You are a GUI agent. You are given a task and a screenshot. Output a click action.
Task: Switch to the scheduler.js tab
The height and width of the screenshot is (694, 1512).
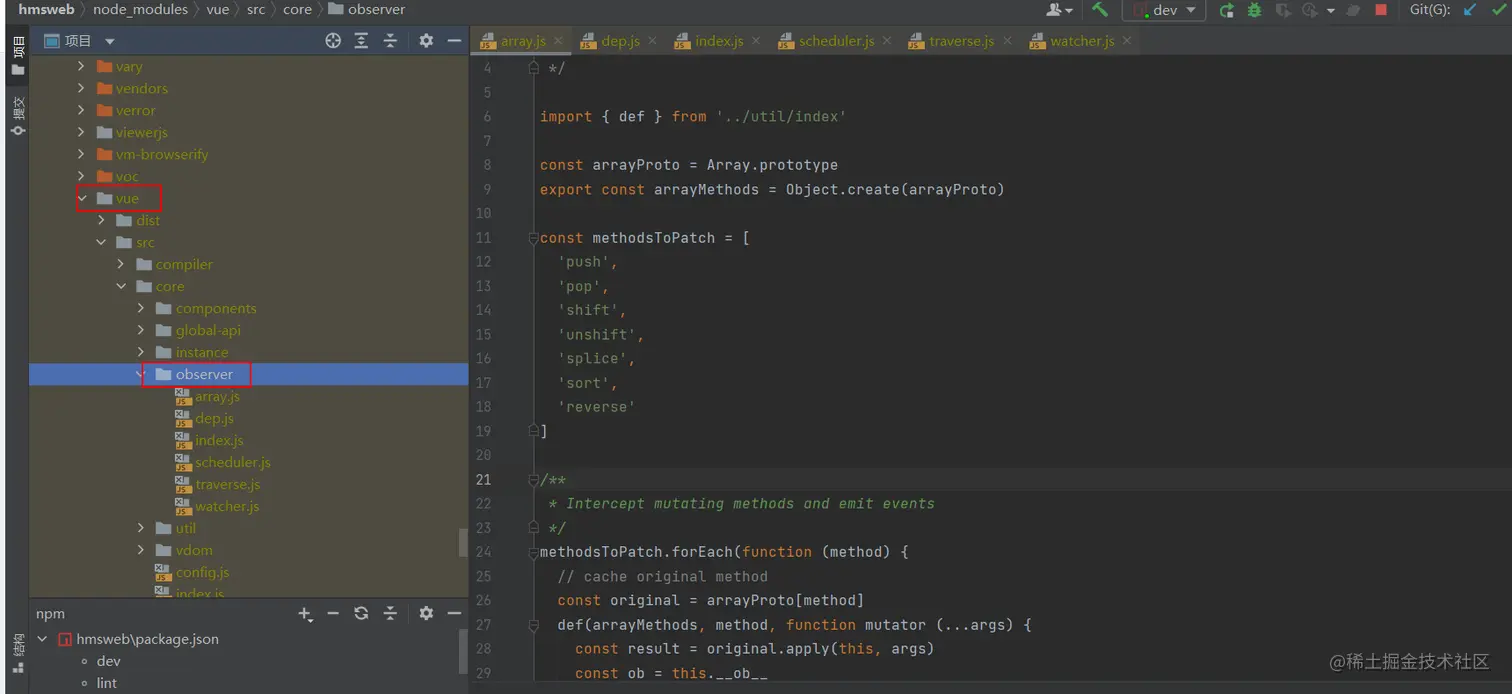coord(836,41)
